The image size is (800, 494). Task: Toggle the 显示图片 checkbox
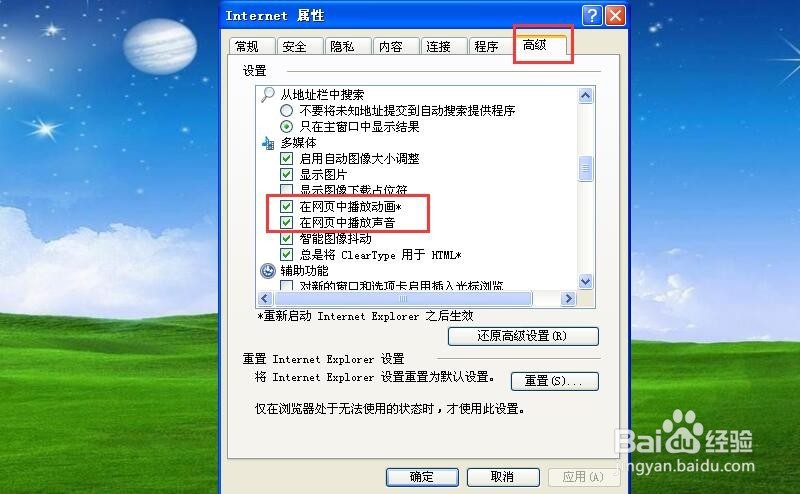(286, 175)
